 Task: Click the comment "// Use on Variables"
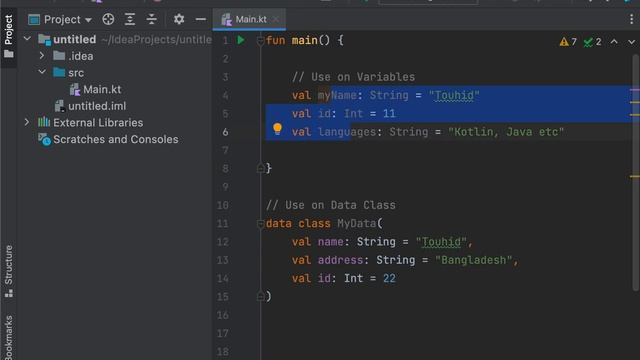pos(353,77)
